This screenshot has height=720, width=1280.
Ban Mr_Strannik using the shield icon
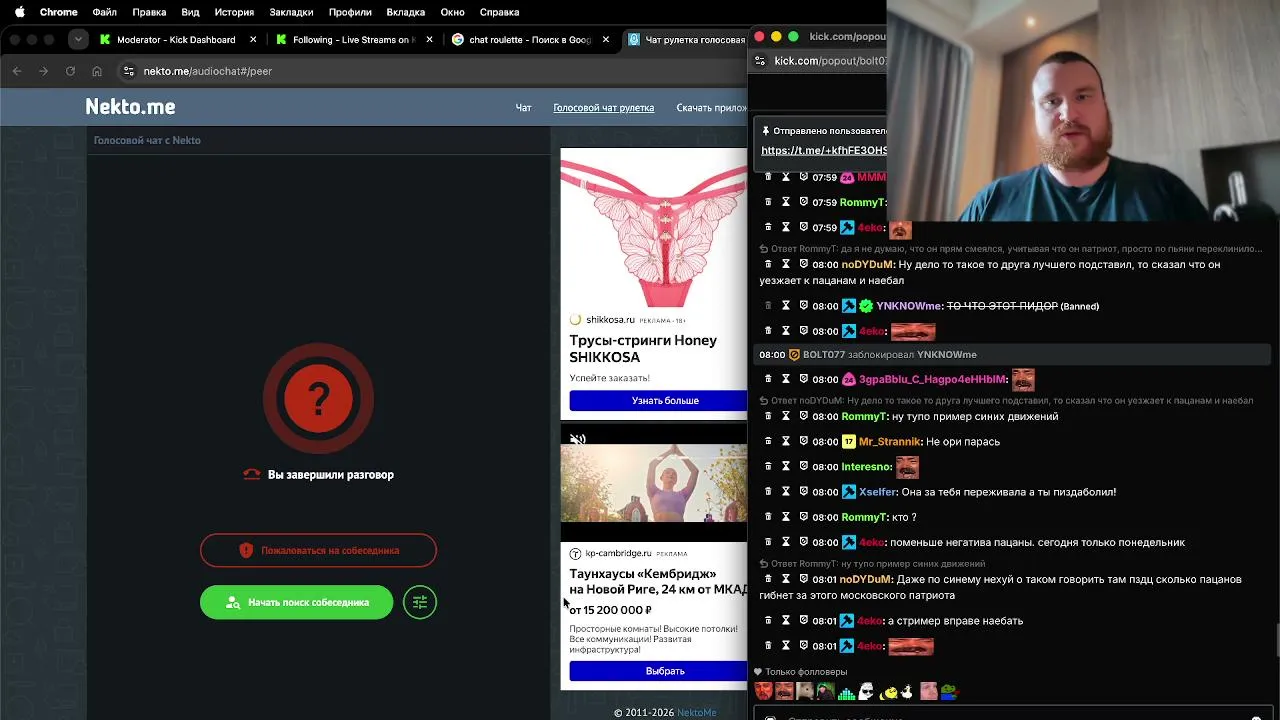pos(803,441)
